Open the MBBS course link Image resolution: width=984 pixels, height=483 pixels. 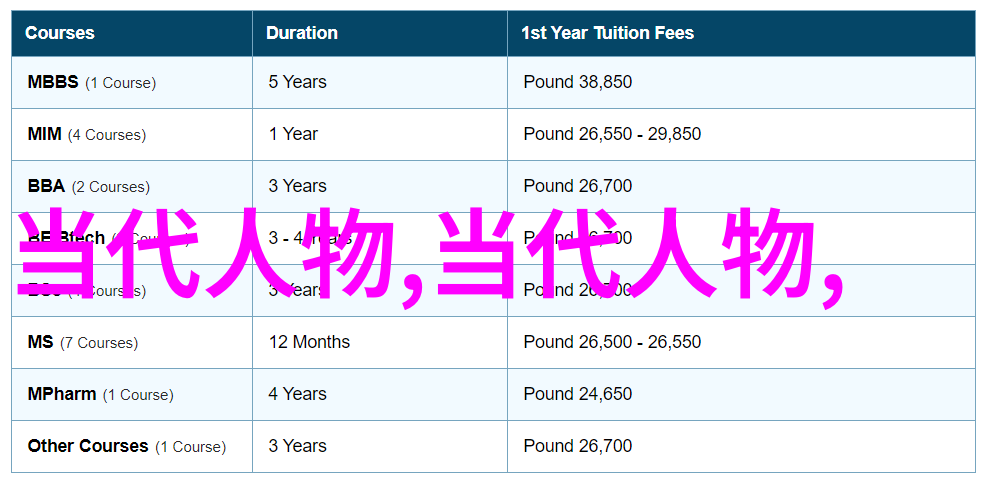point(53,82)
